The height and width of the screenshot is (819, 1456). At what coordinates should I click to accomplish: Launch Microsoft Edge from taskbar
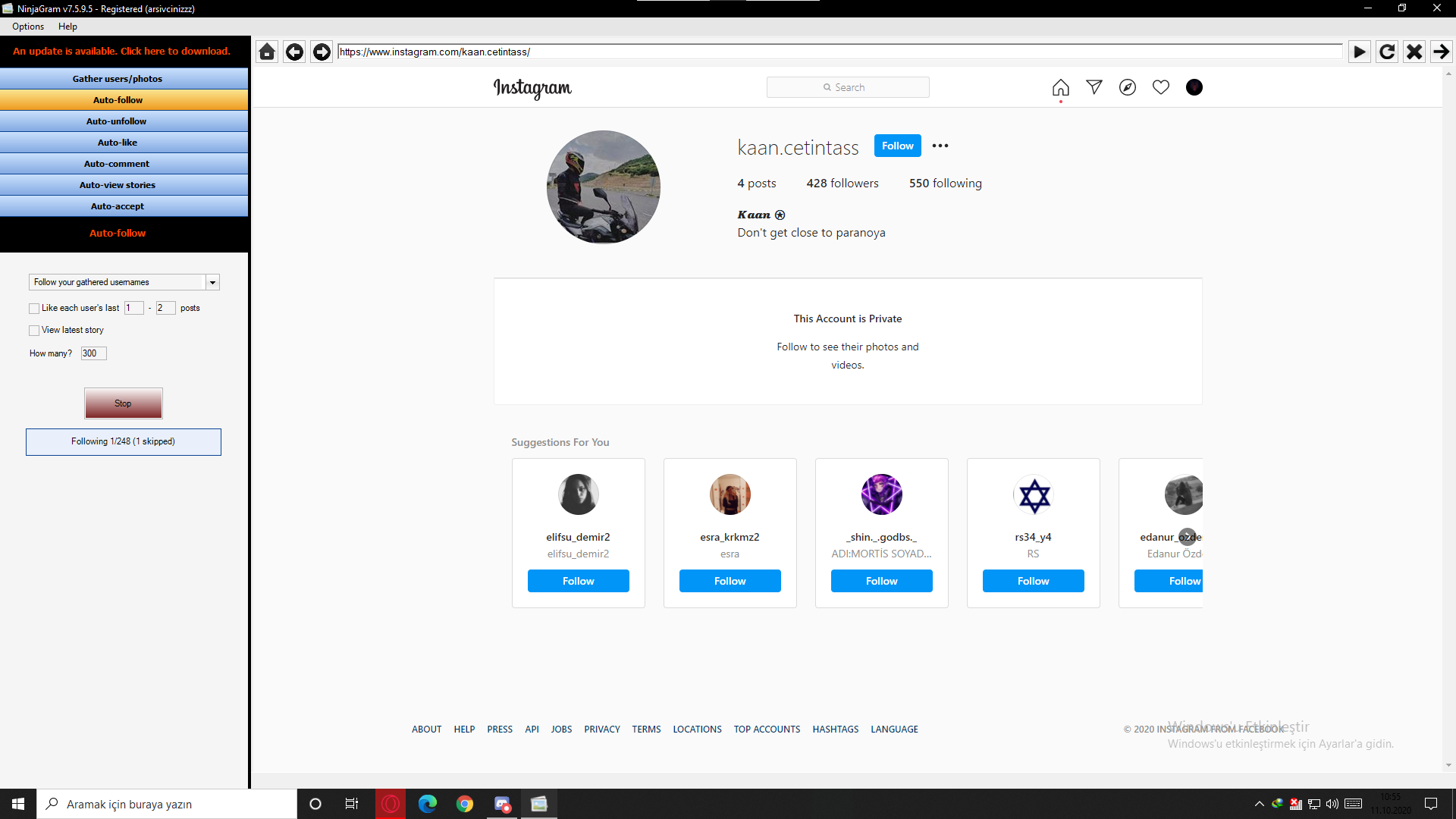point(428,804)
